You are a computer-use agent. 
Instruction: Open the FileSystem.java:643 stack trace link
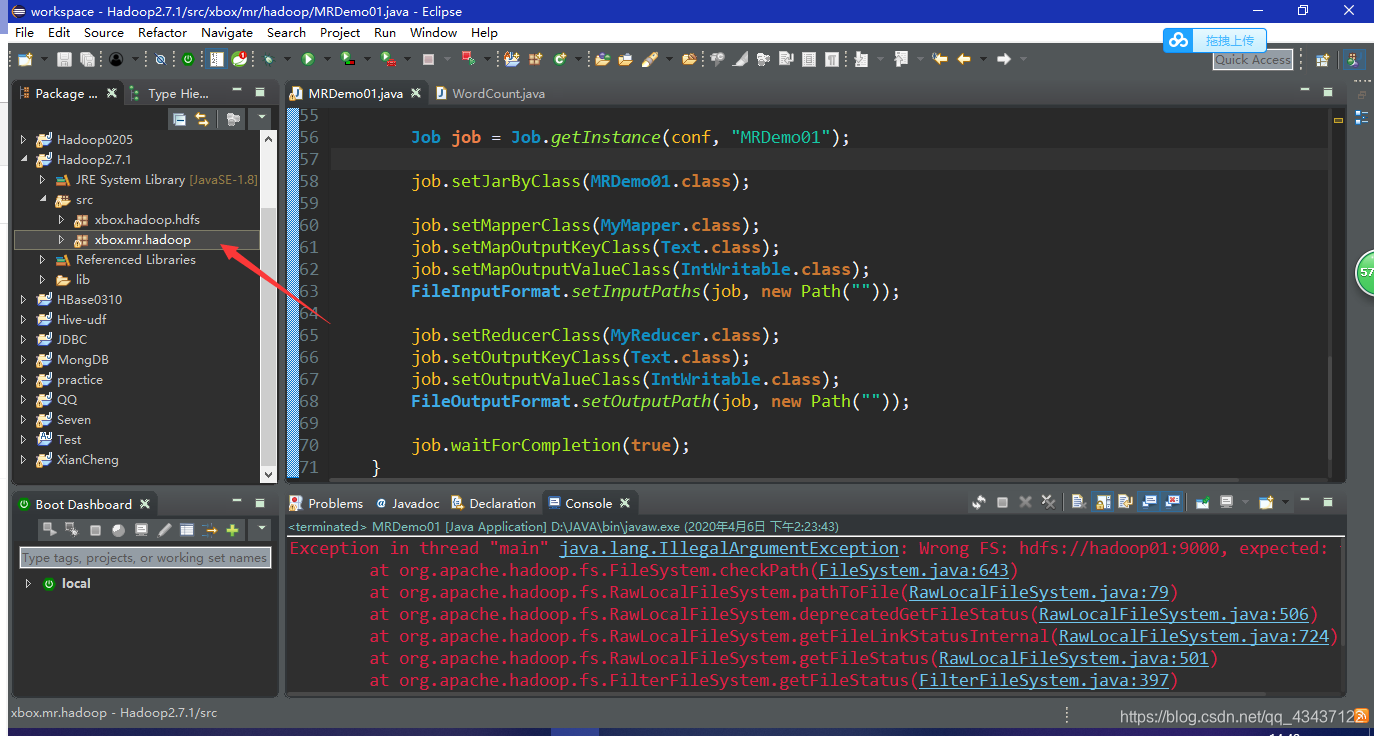click(x=913, y=570)
